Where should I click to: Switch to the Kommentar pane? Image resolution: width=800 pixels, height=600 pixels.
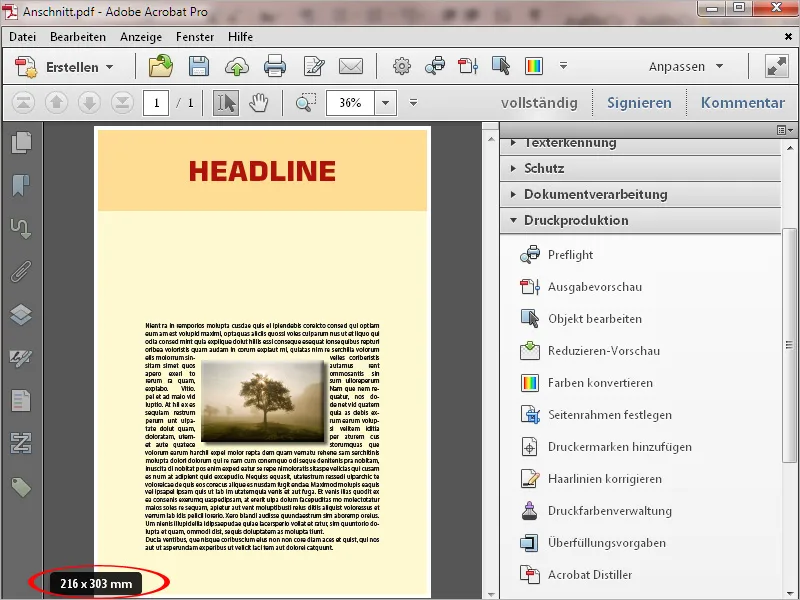pos(742,103)
